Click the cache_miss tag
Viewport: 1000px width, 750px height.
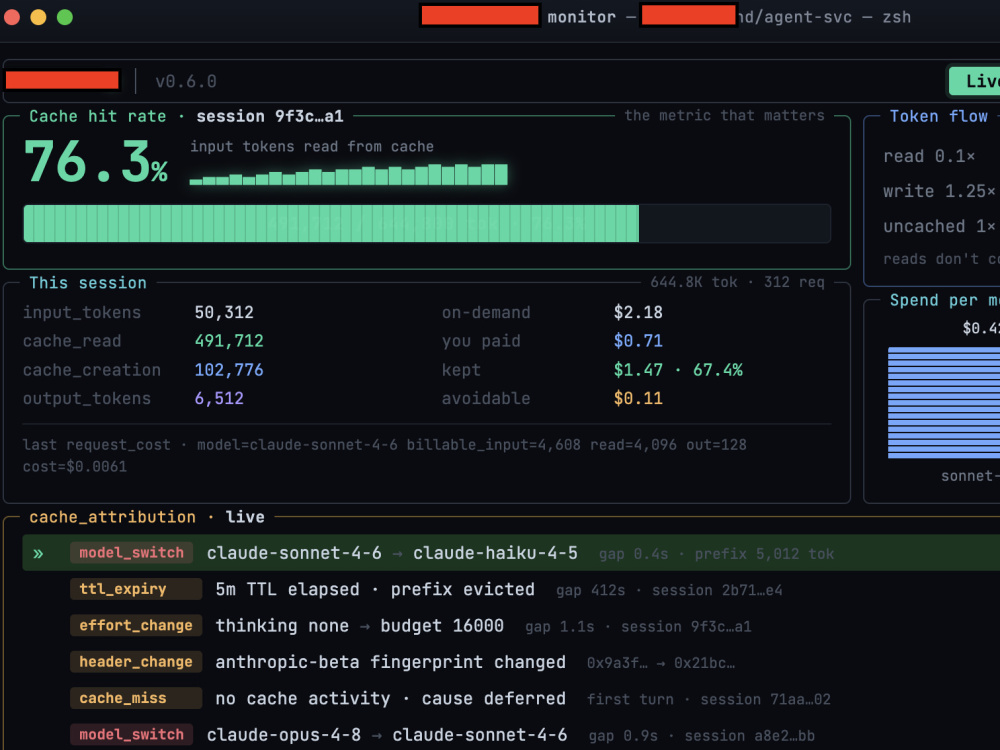pos(136,698)
